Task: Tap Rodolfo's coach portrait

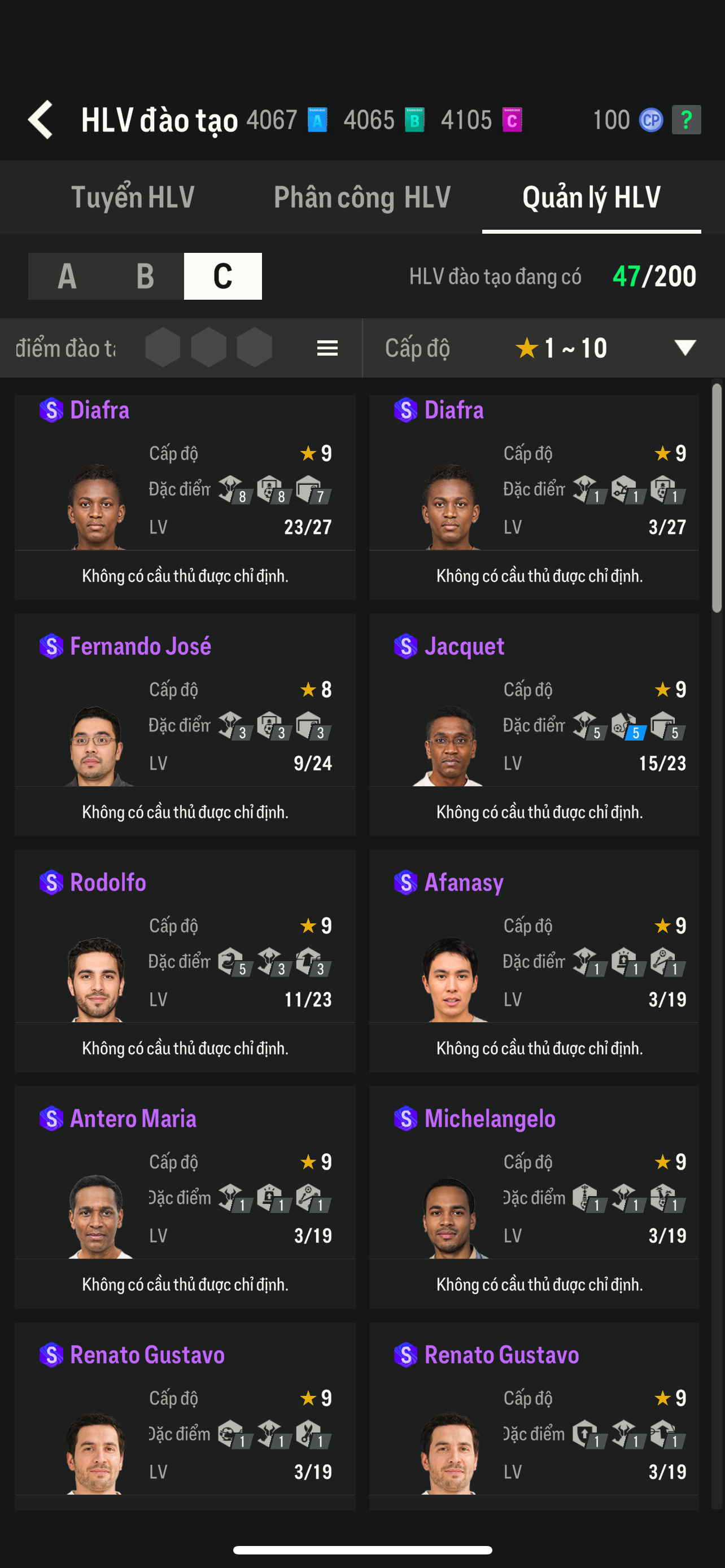Action: (x=96, y=979)
